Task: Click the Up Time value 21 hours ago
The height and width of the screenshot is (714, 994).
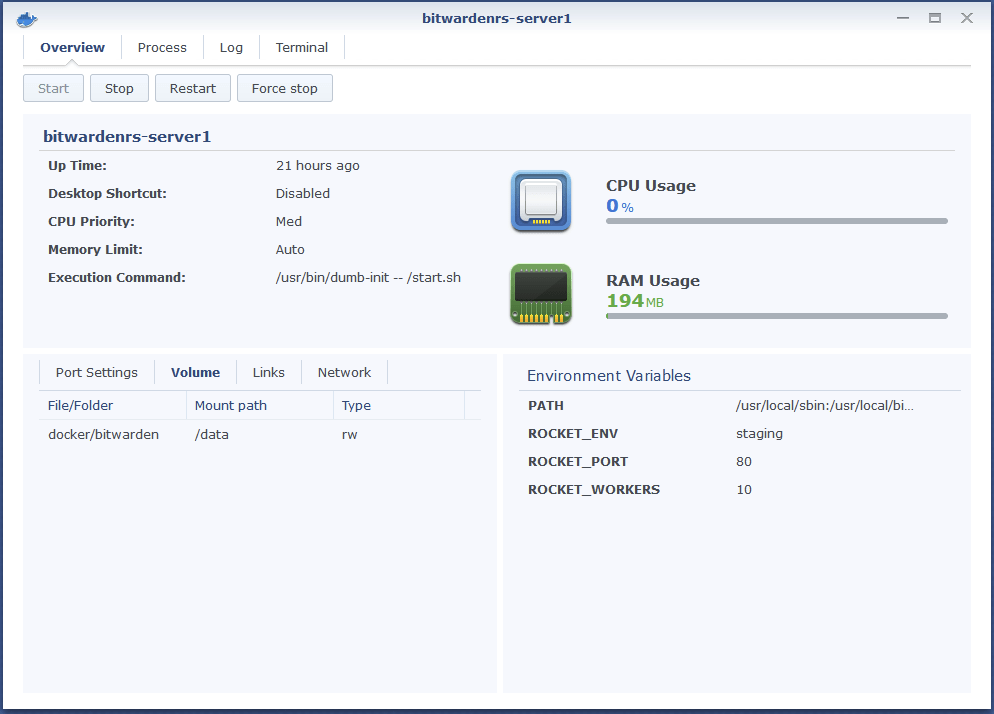Action: (x=318, y=166)
